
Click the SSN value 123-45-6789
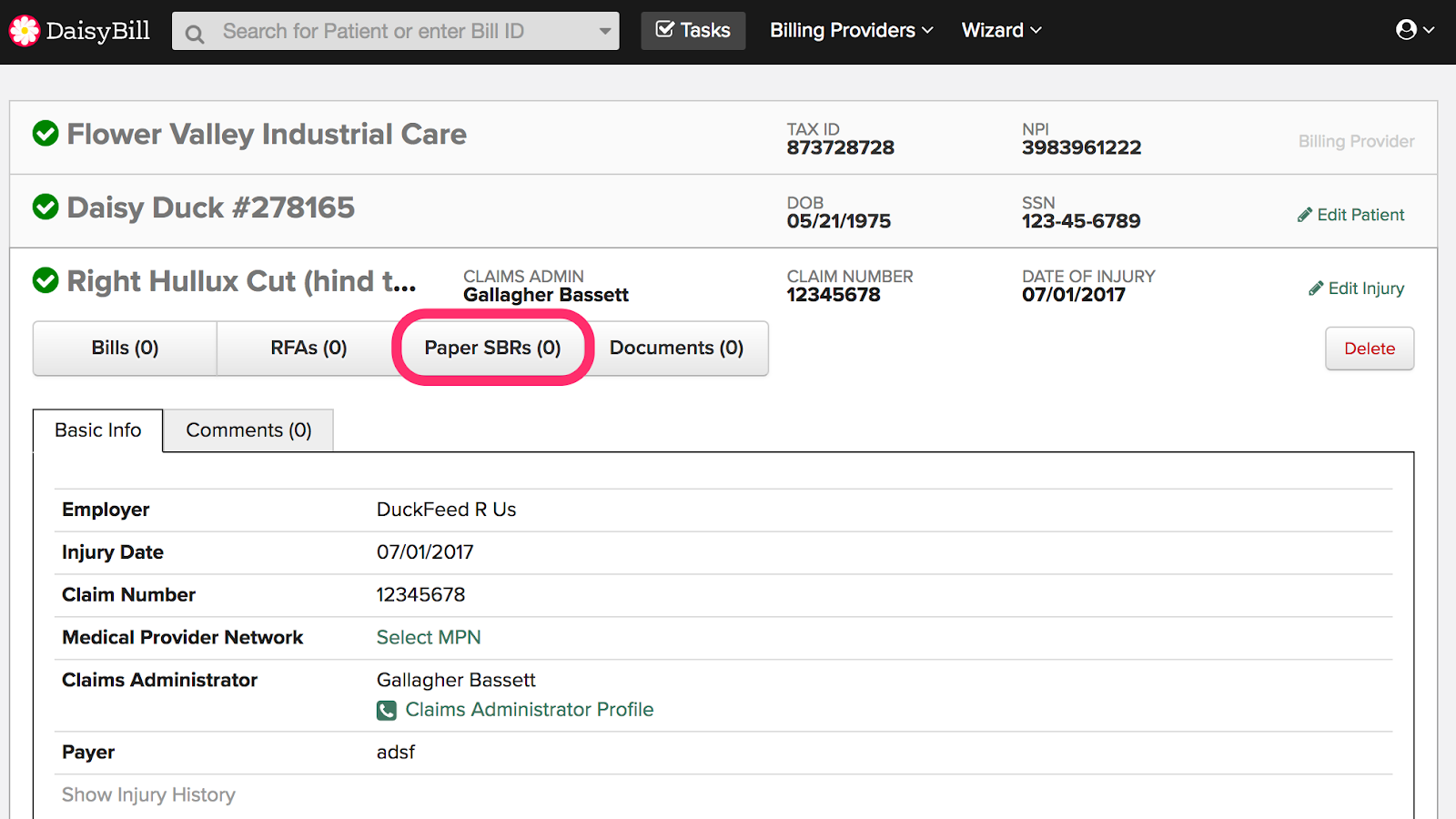1081,221
